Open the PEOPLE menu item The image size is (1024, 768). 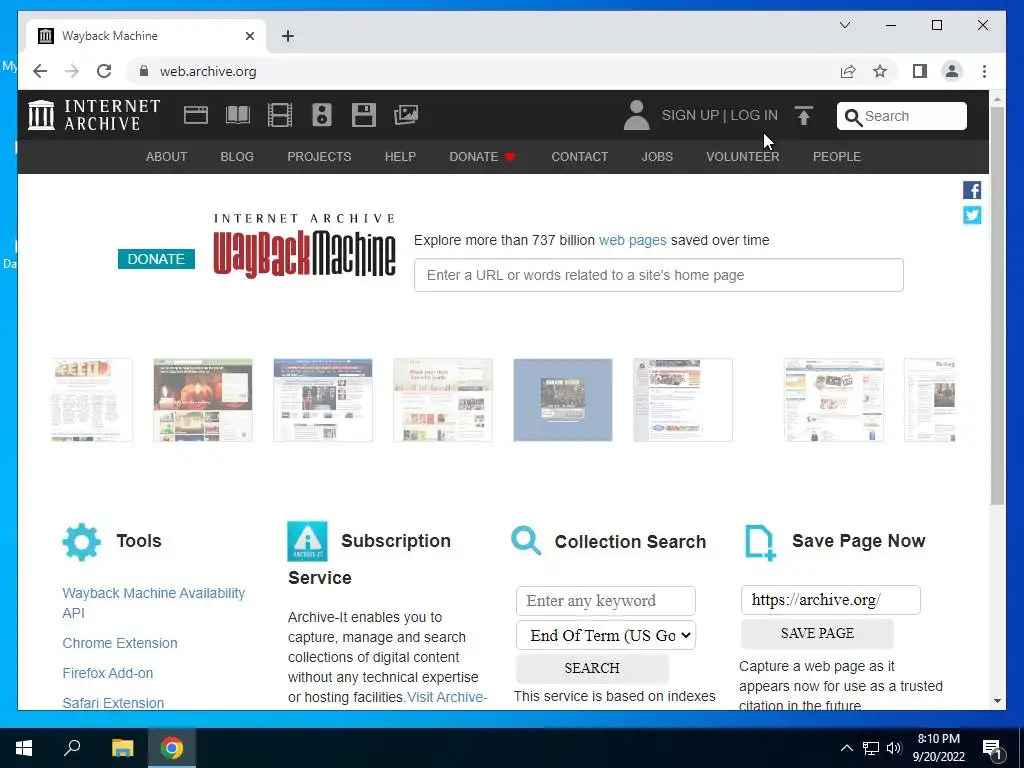click(837, 157)
